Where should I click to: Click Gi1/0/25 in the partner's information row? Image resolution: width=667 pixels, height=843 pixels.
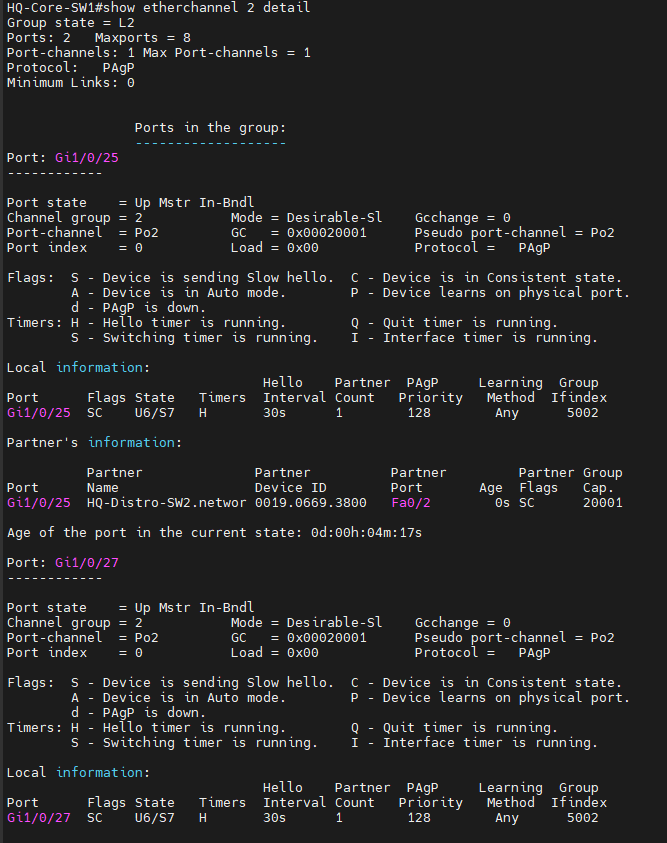coord(39,503)
